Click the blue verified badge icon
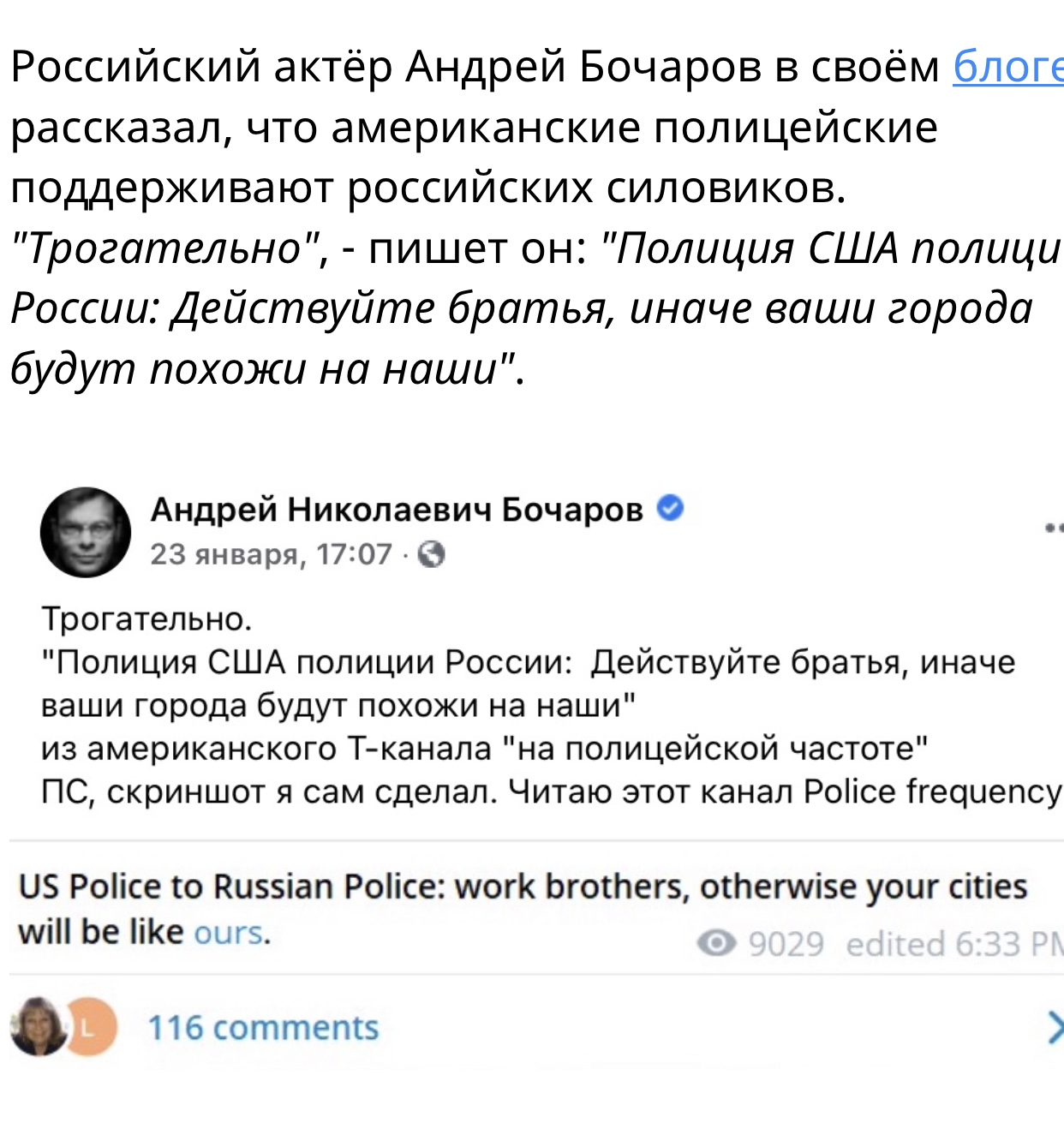This screenshot has height=1129, width=1064. pos(670,508)
